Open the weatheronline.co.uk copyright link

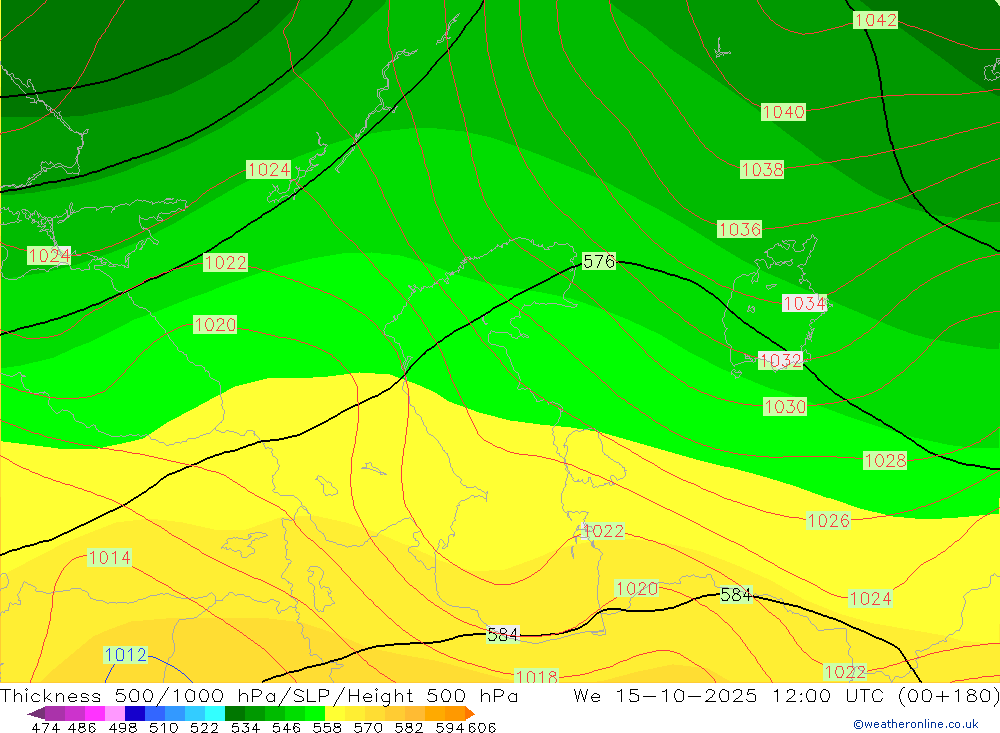pyautogui.click(x=916, y=724)
